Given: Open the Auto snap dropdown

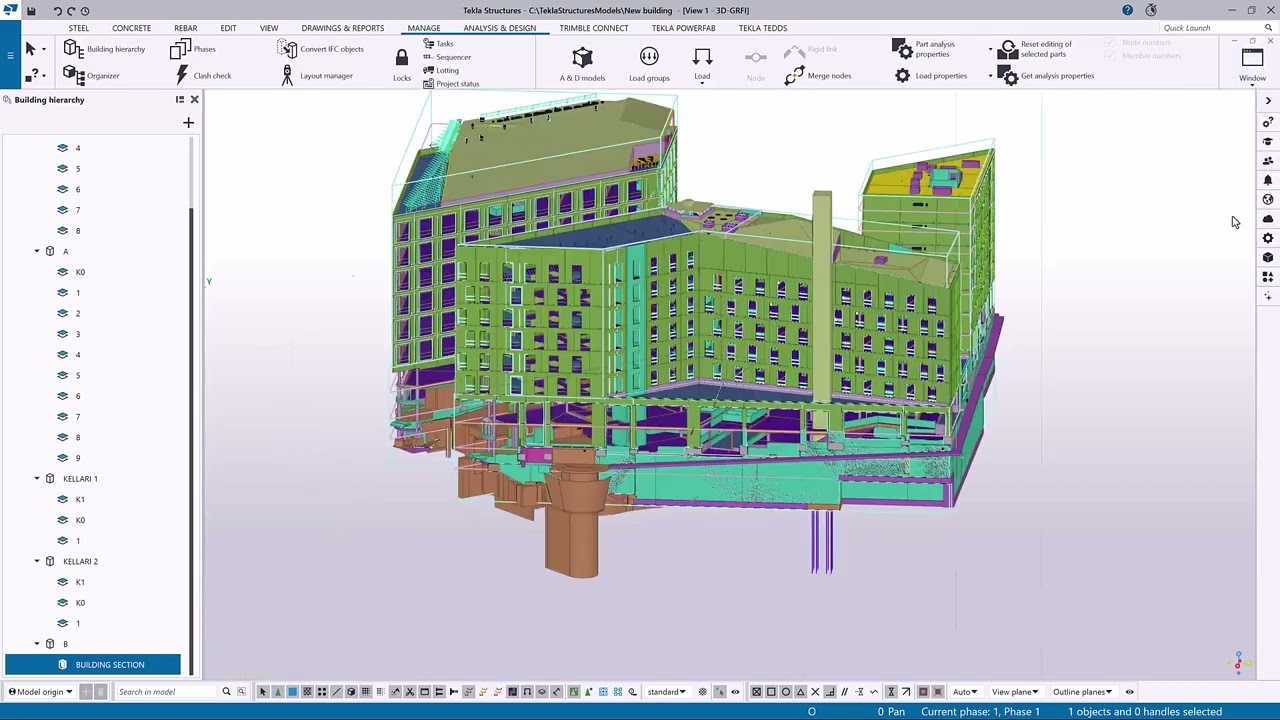Looking at the screenshot, I should [965, 691].
